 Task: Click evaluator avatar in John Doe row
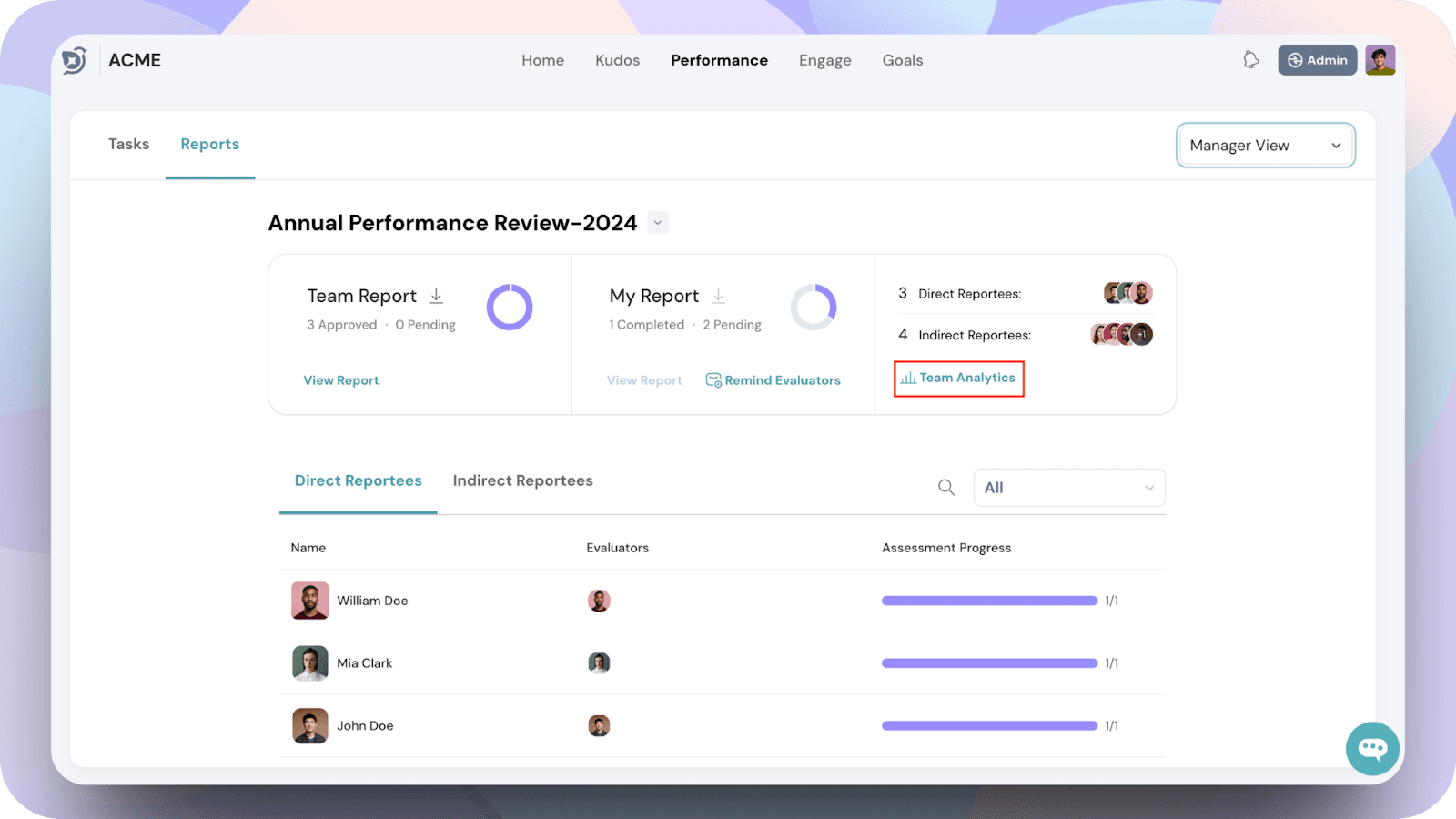coord(599,726)
